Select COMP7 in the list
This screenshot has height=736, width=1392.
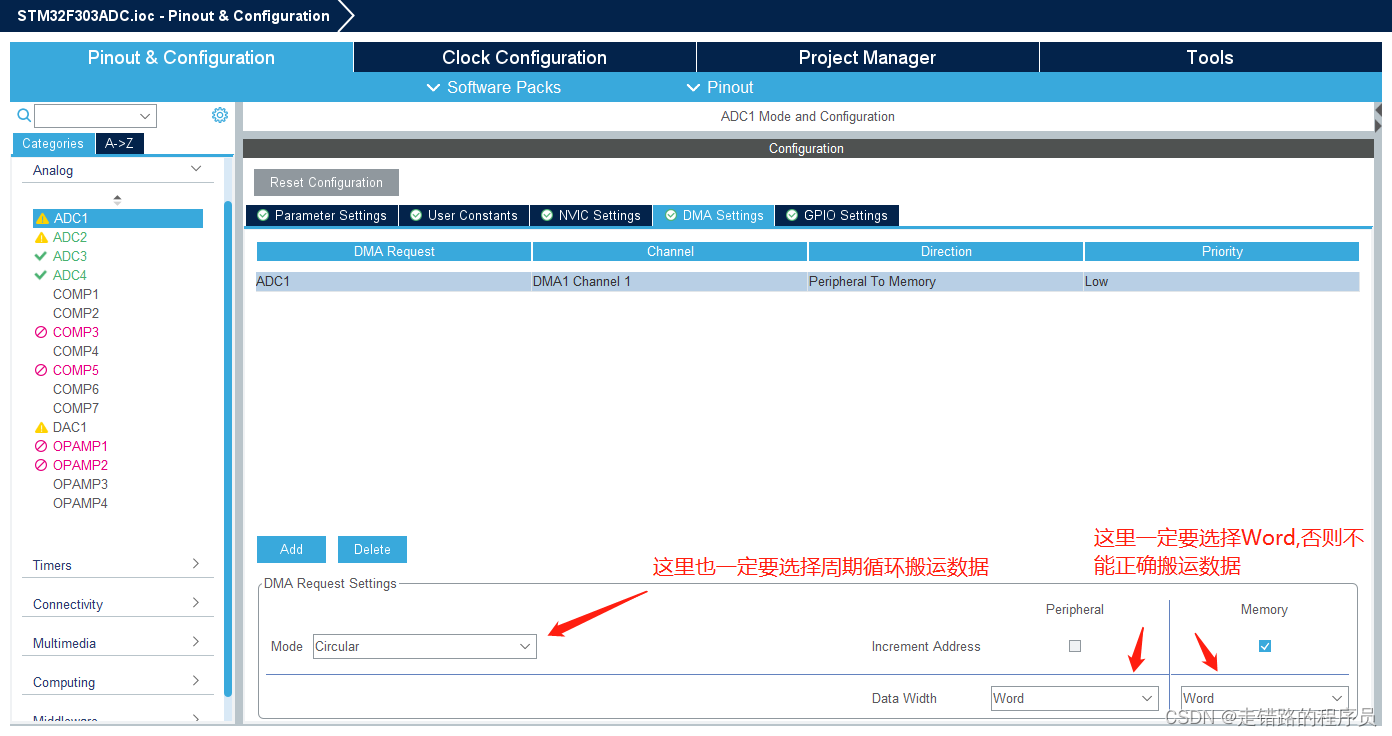(76, 408)
